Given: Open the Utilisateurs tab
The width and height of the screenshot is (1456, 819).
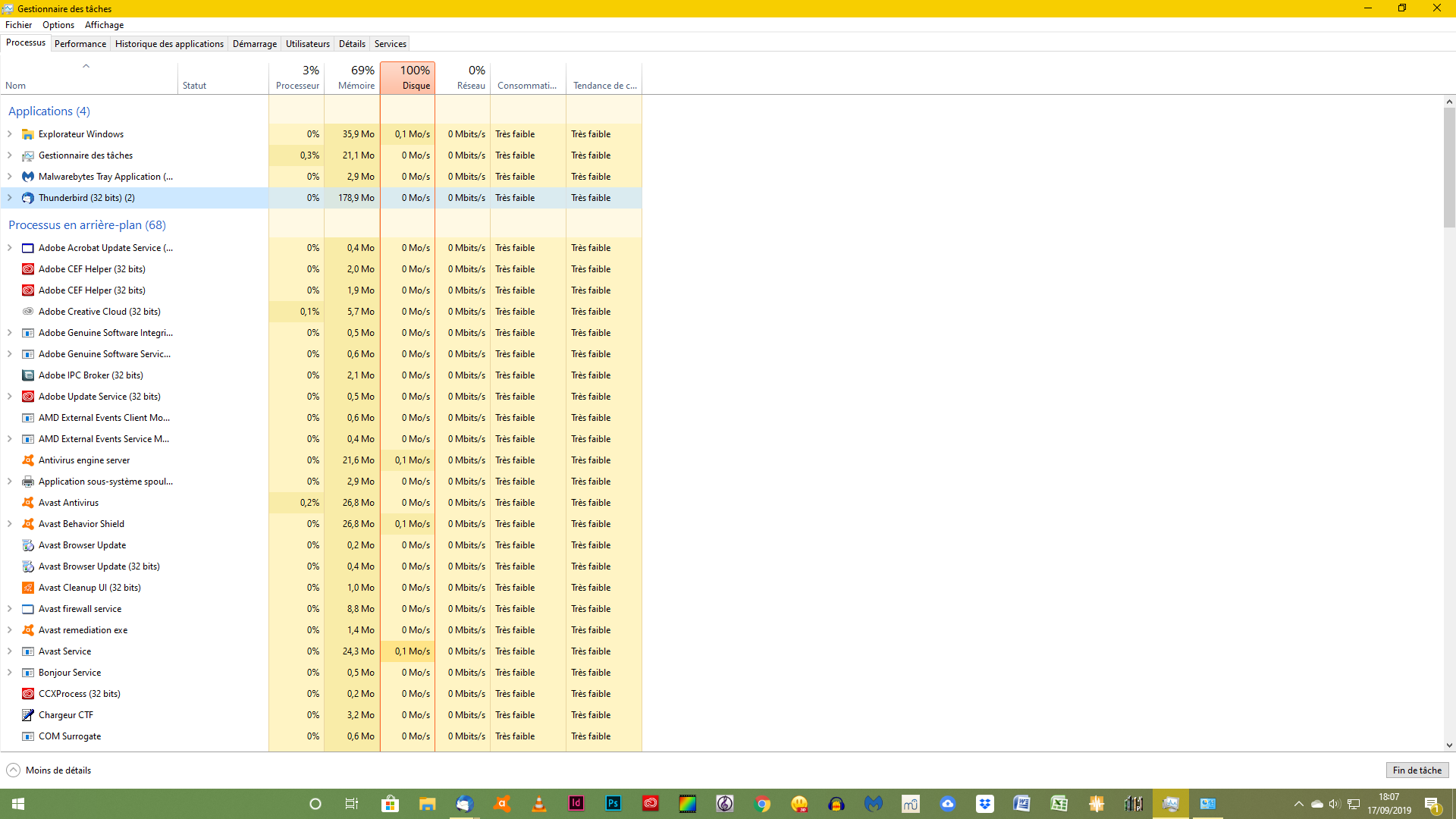Looking at the screenshot, I should click(308, 44).
